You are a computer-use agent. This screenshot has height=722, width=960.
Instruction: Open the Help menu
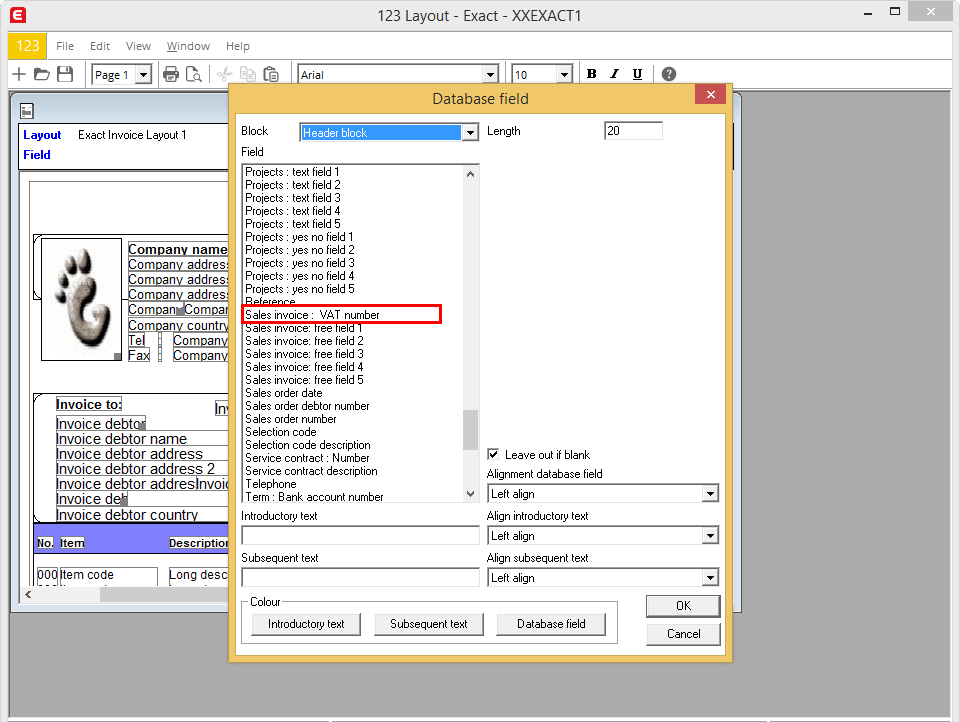238,46
